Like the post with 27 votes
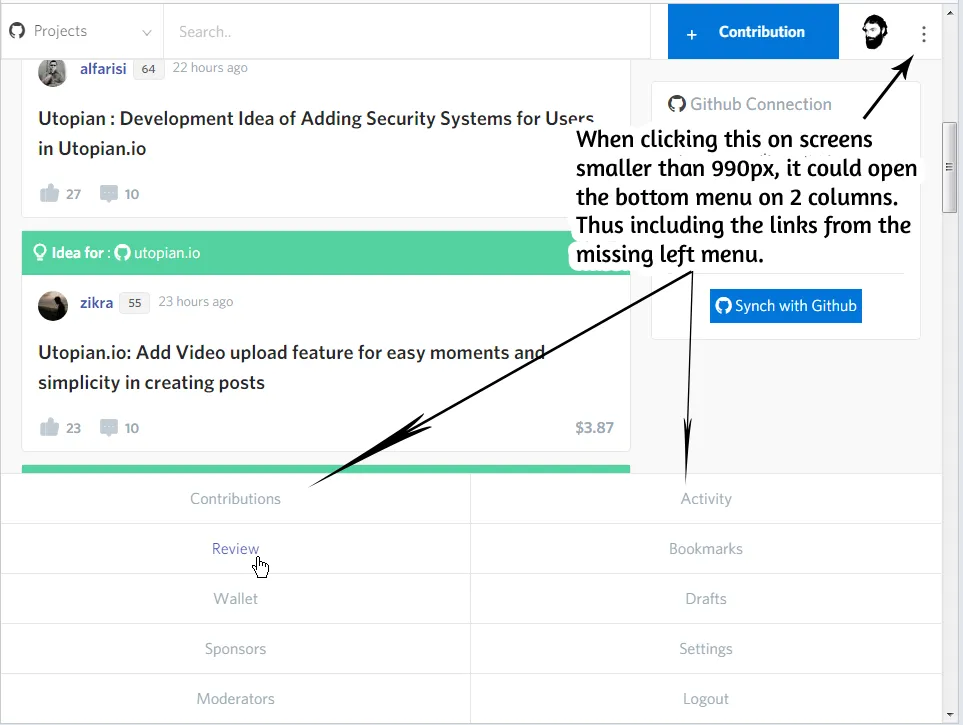Viewport: 963px width, 725px height. (49, 194)
